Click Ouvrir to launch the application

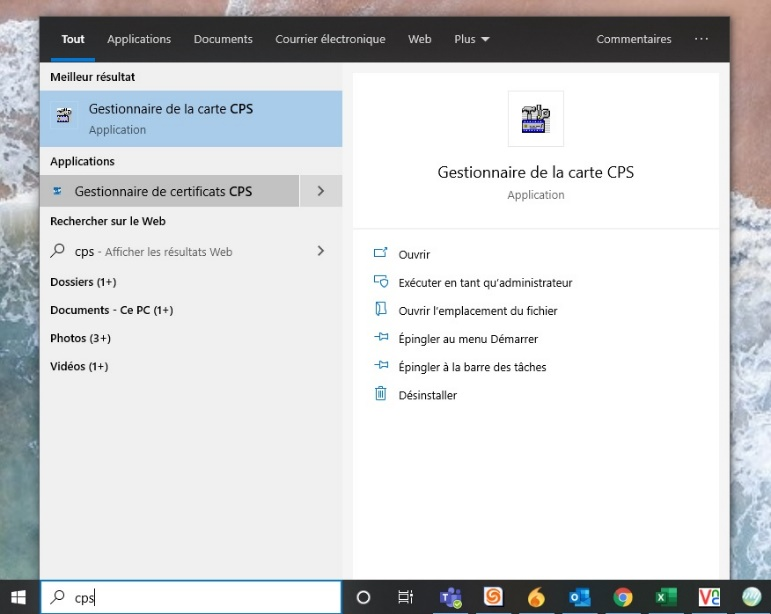pyautogui.click(x=414, y=254)
